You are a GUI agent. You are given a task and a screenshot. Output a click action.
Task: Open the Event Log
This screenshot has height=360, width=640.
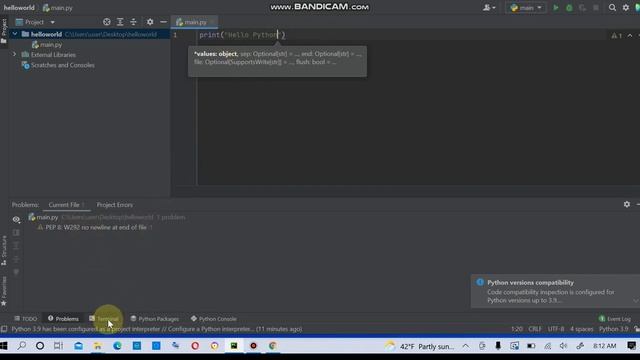click(x=615, y=319)
